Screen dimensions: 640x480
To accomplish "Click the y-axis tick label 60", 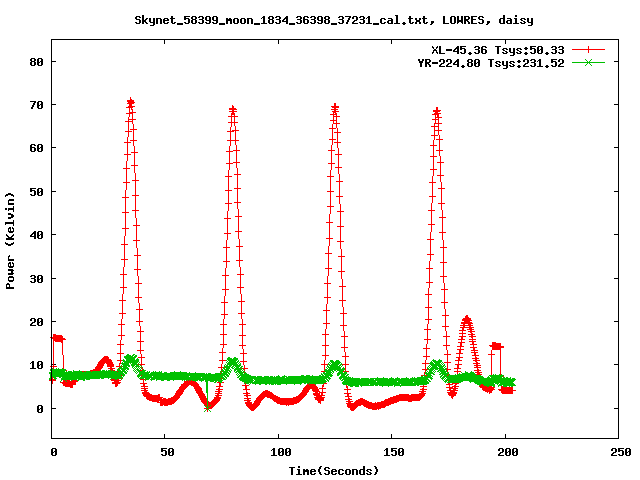I will 37,148.
